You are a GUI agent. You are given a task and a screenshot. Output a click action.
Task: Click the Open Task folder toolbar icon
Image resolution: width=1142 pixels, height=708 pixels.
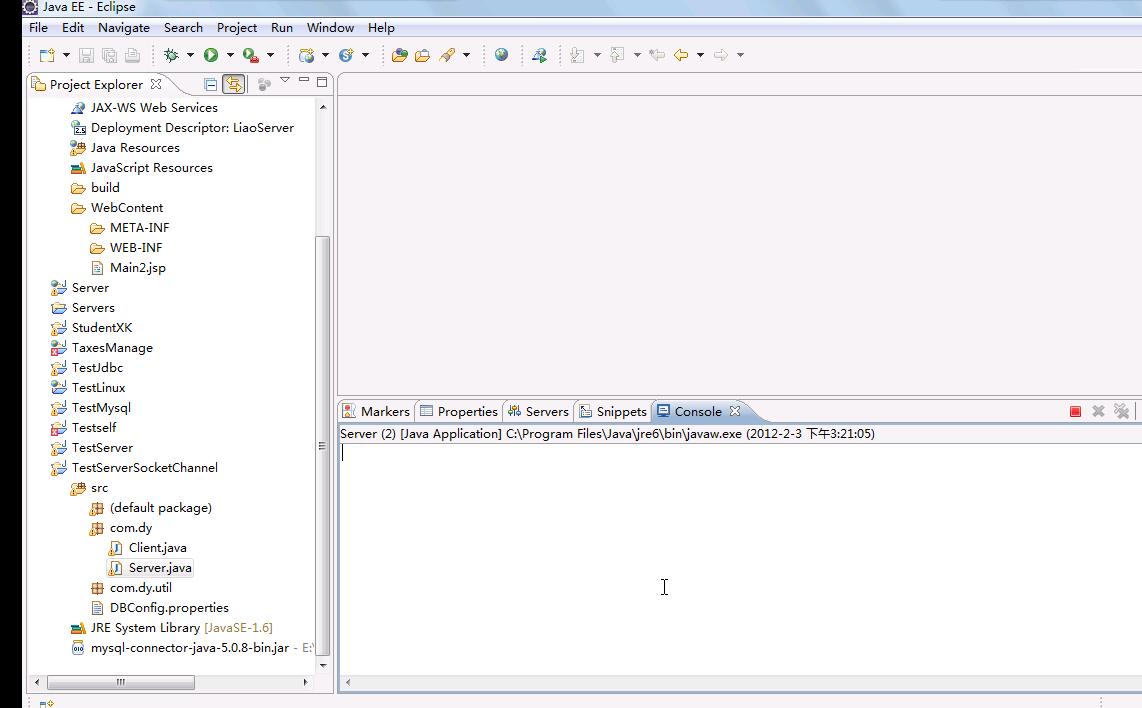point(422,55)
